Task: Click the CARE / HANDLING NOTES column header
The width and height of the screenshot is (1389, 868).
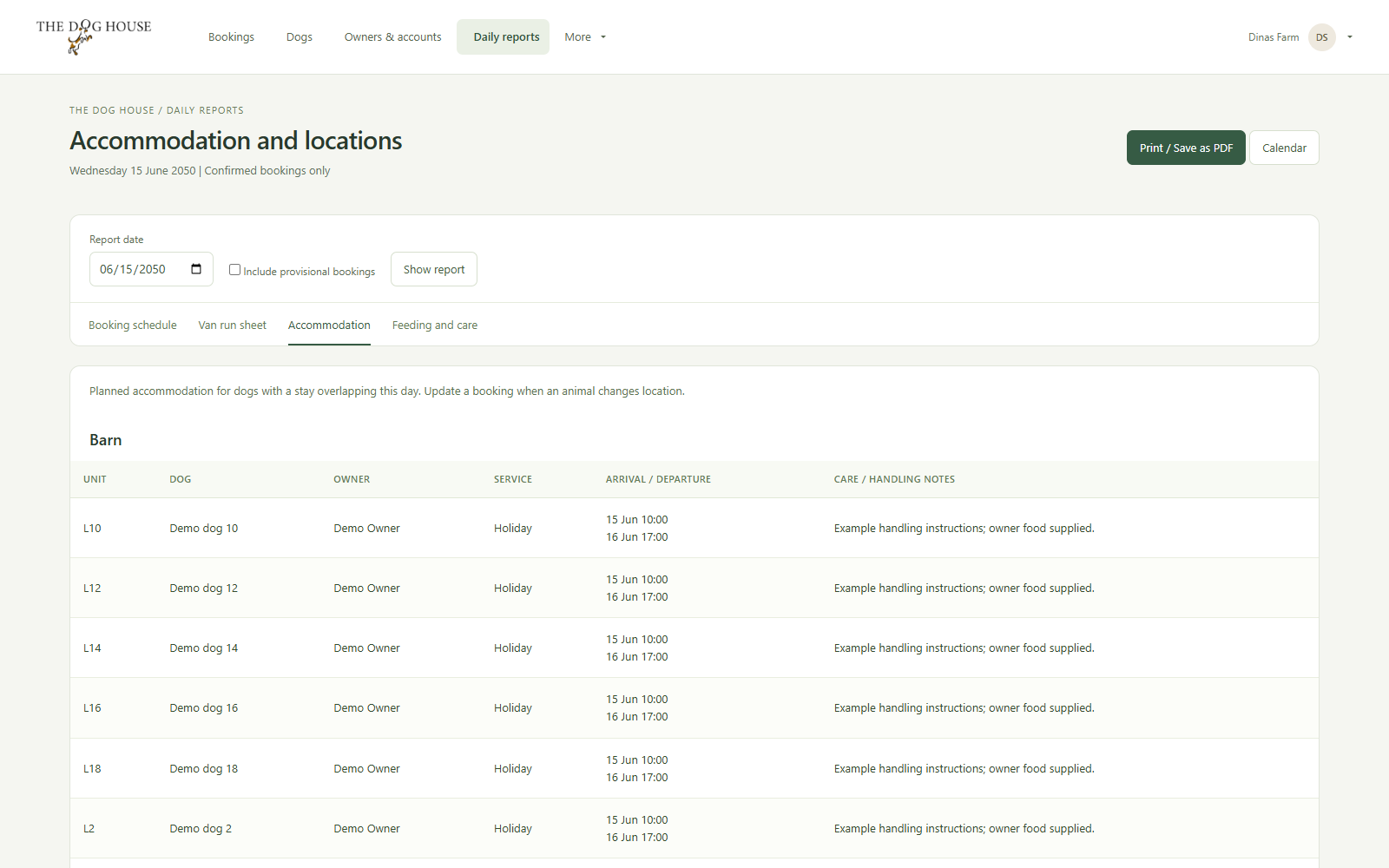Action: [894, 479]
